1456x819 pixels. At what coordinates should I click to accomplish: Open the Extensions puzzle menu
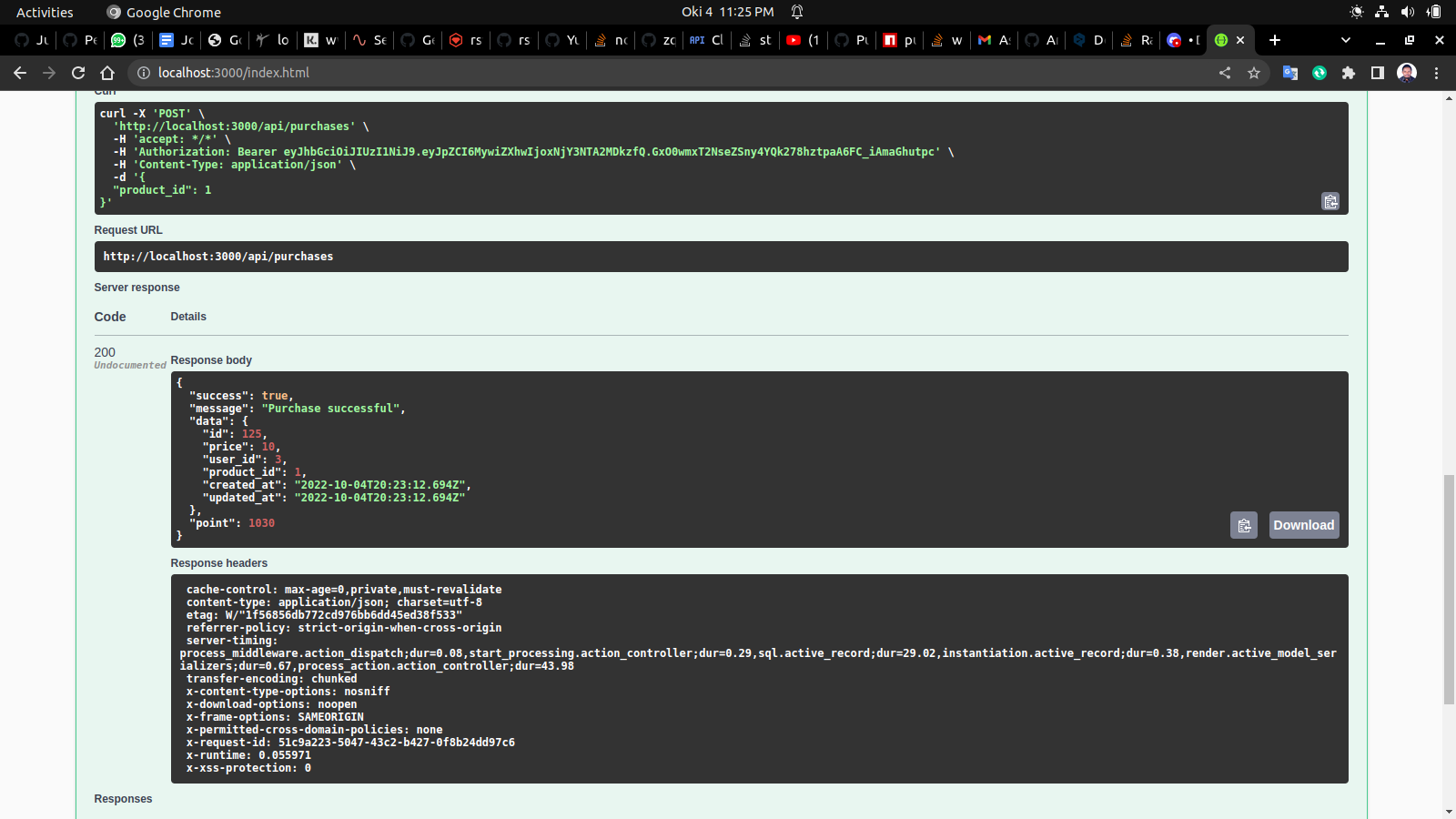1349,73
